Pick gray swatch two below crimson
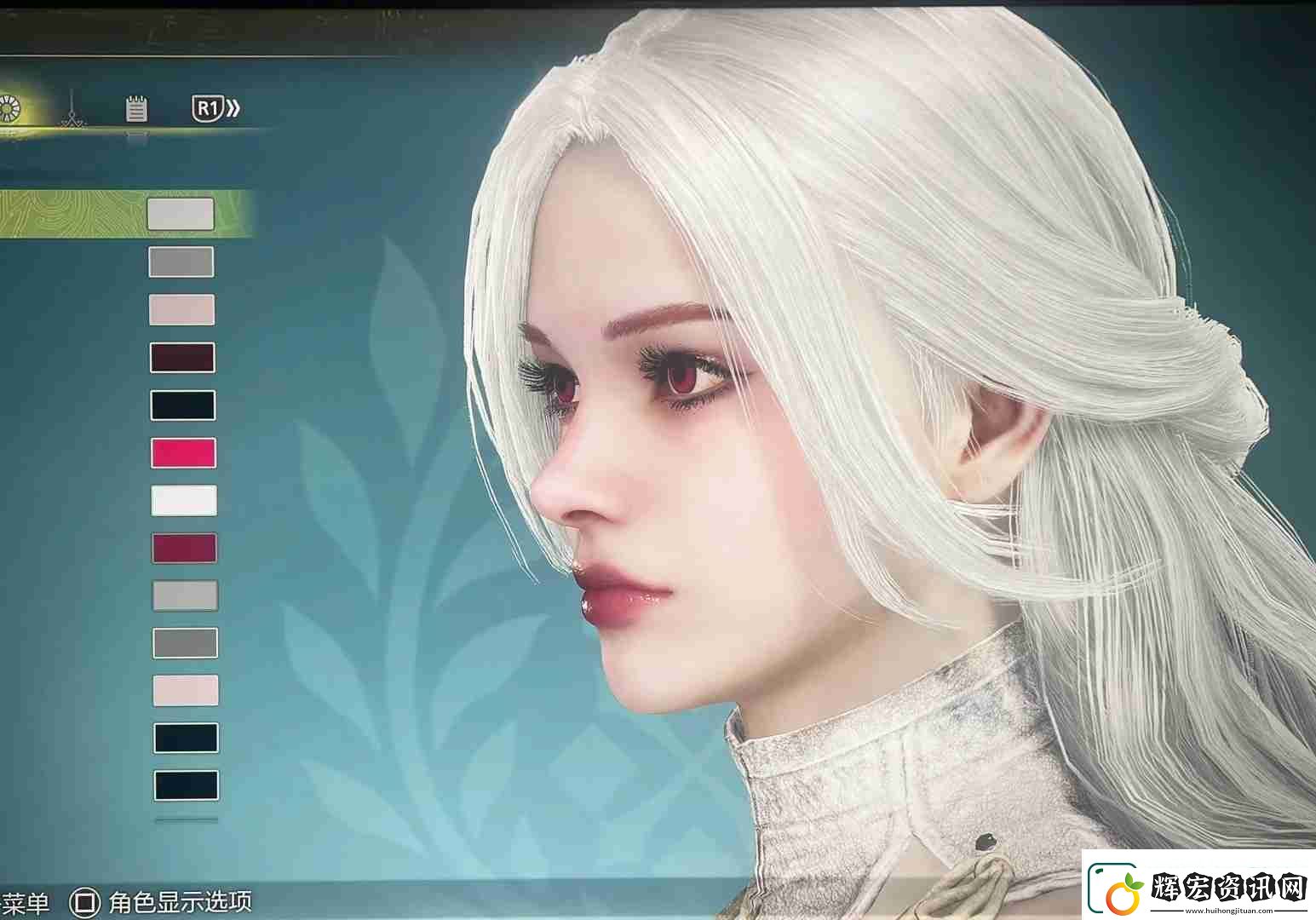This screenshot has height=920, width=1316. click(x=186, y=643)
